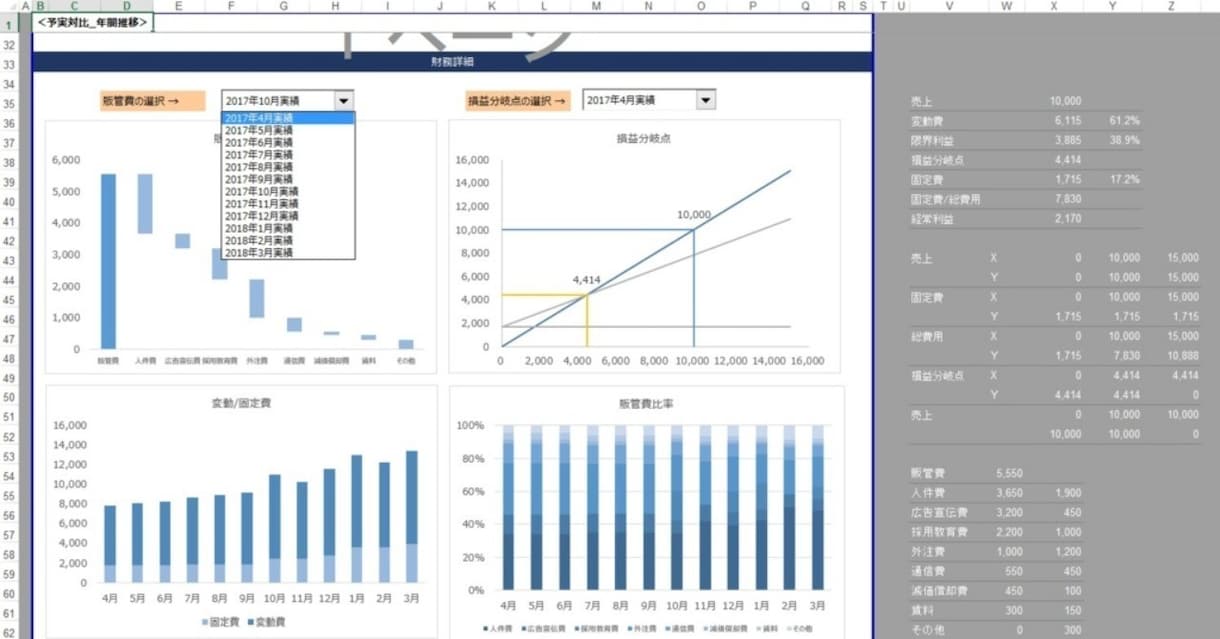1220x639 pixels.
Task: Select row header 40
Action: pyautogui.click(x=9, y=201)
